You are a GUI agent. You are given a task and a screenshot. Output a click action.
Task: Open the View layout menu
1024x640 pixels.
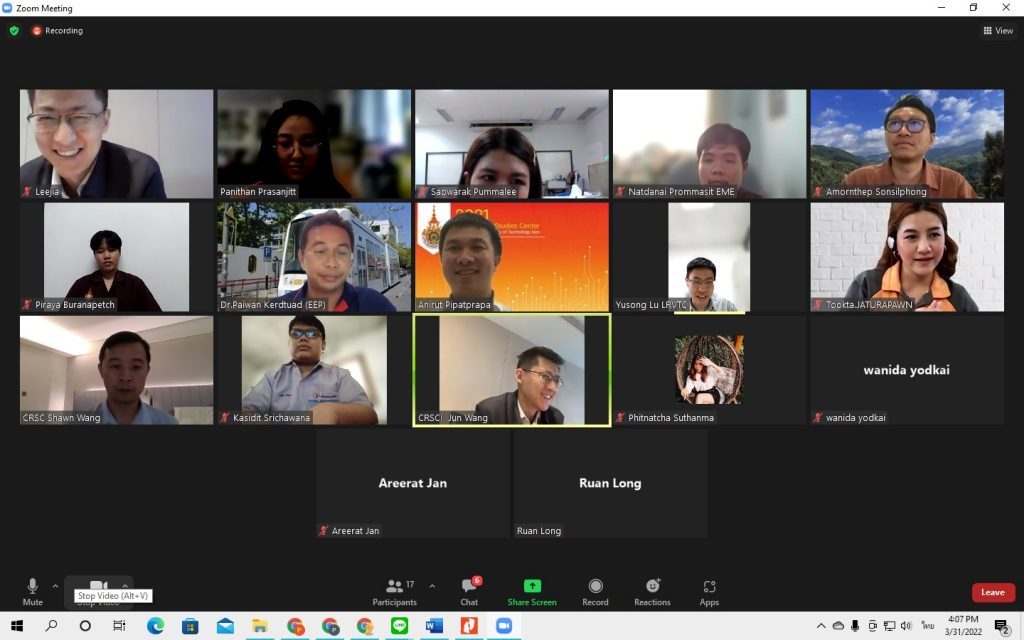(x=998, y=31)
